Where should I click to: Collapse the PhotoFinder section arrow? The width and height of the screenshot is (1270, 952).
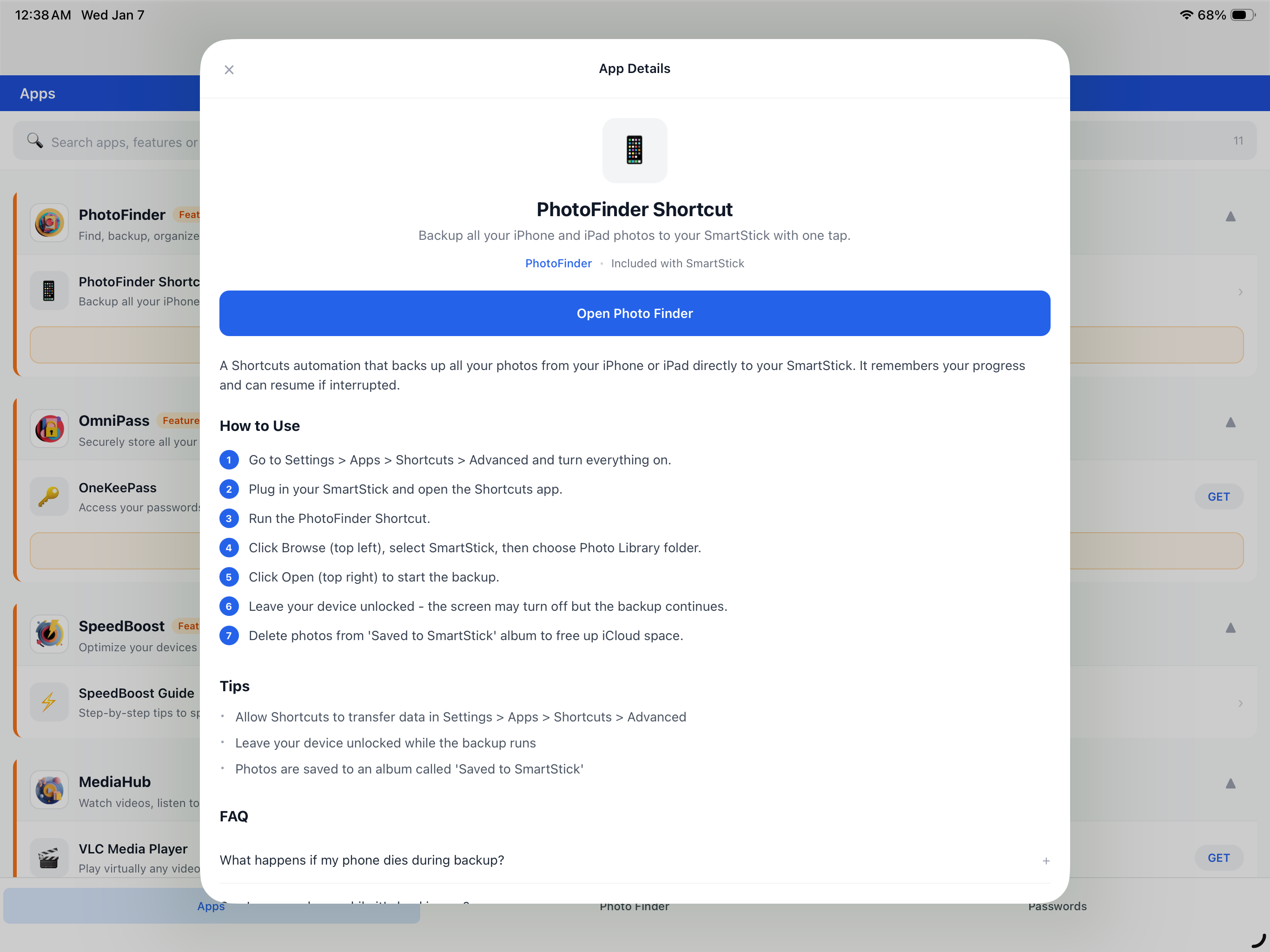click(x=1230, y=217)
